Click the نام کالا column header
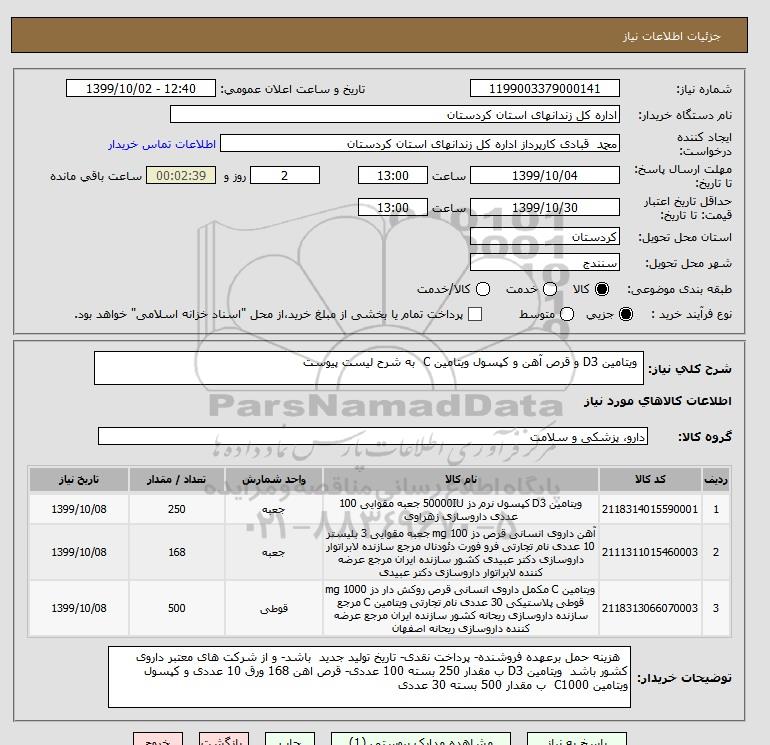 [461, 479]
